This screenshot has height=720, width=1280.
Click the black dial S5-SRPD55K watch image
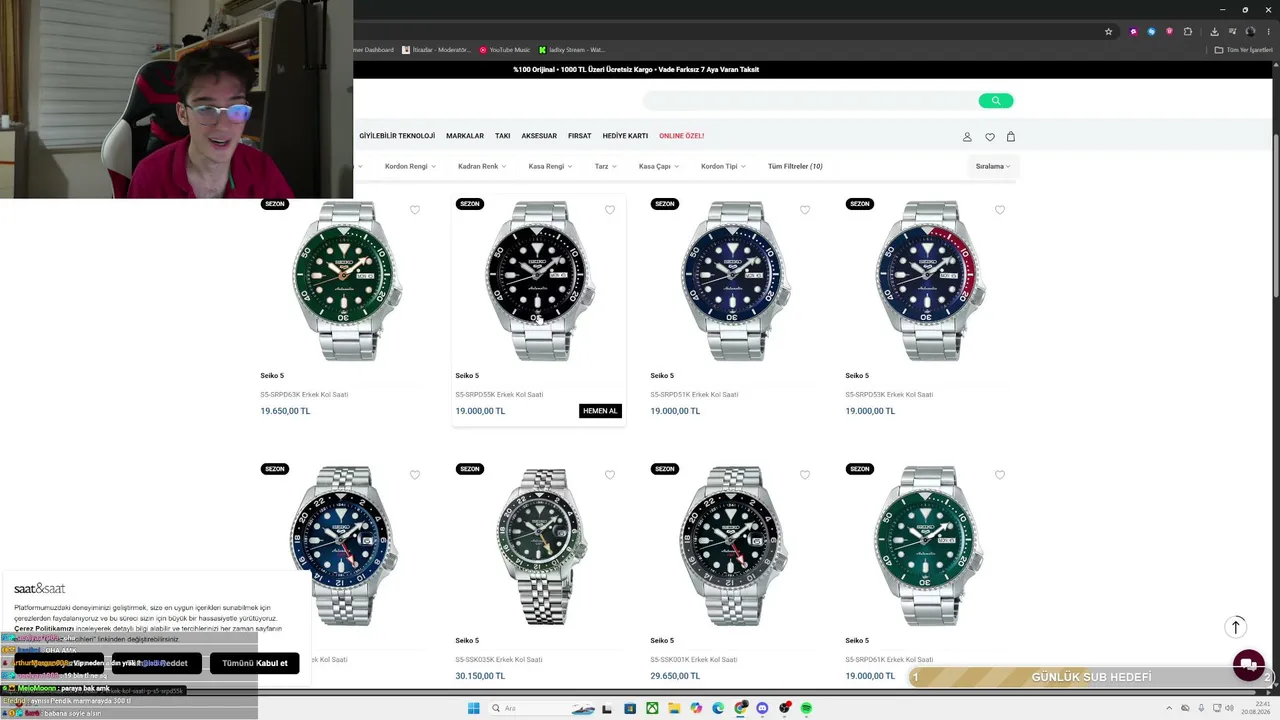(540, 281)
